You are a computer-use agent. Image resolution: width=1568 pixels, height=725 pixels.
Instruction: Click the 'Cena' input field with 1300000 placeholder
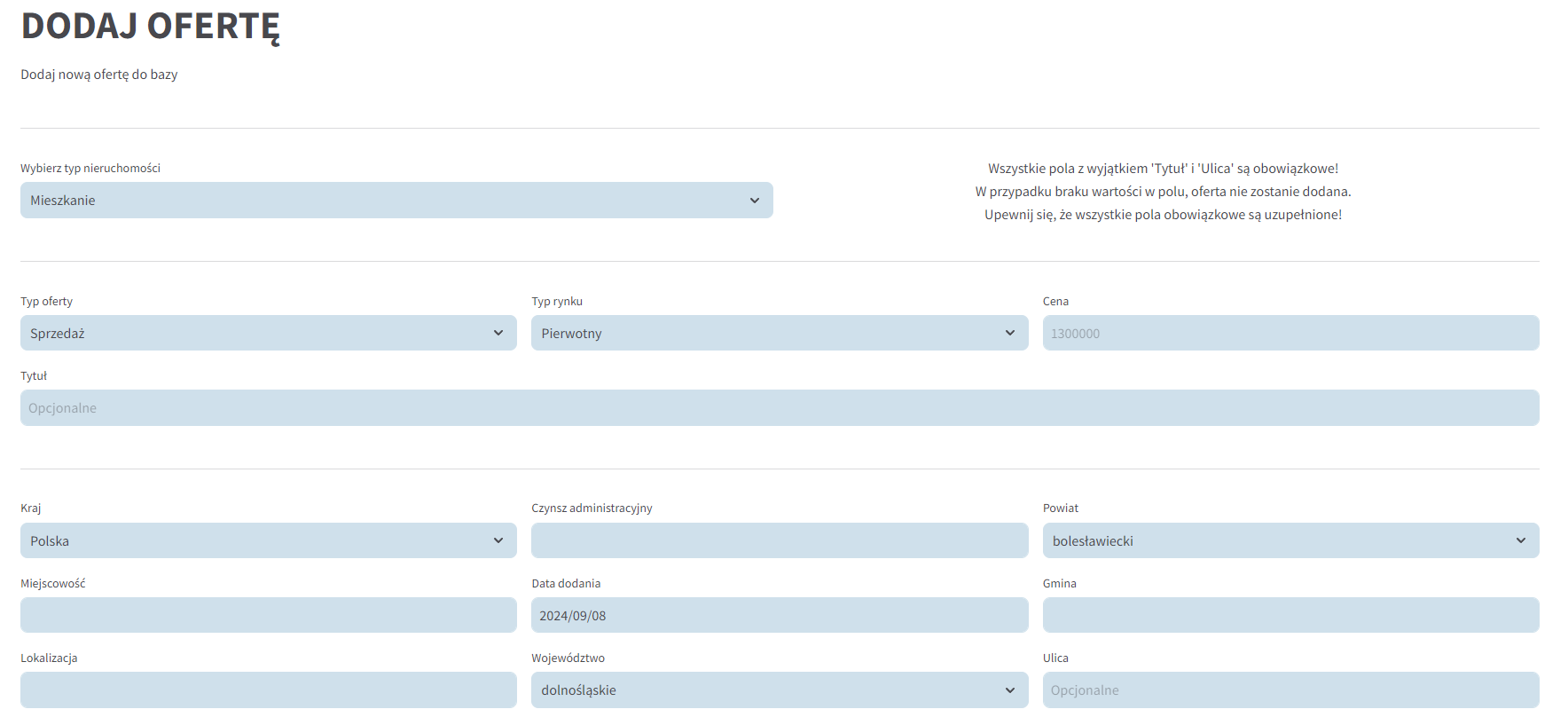pos(1291,333)
